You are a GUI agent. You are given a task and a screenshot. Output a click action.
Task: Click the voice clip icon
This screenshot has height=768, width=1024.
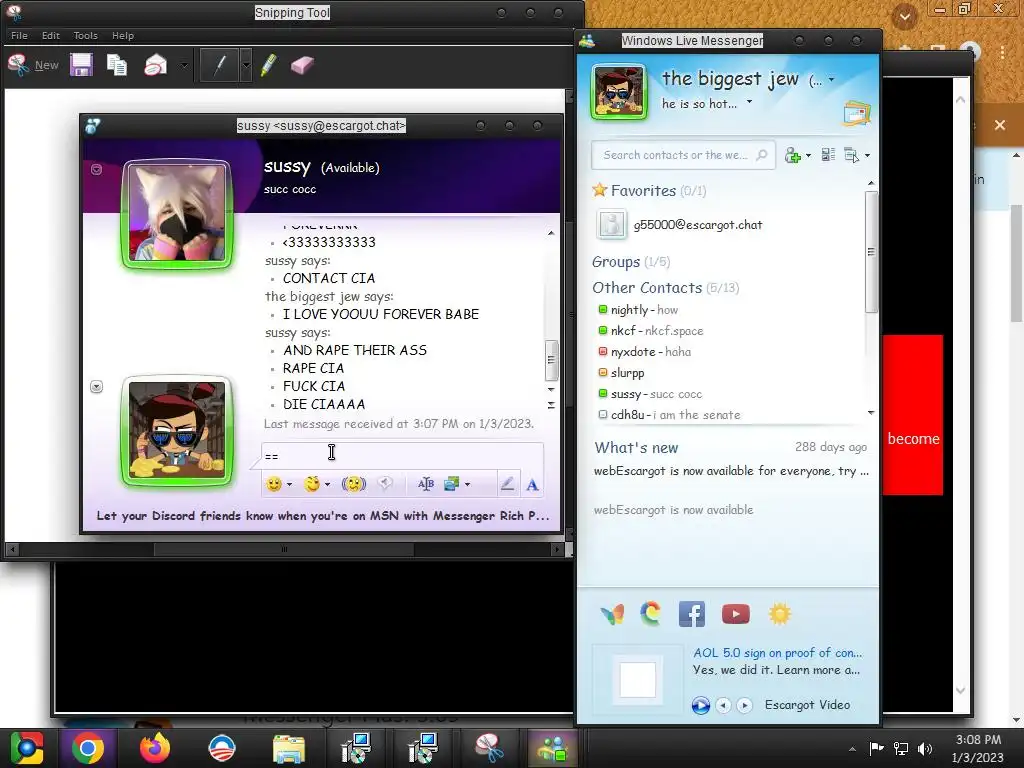[385, 484]
